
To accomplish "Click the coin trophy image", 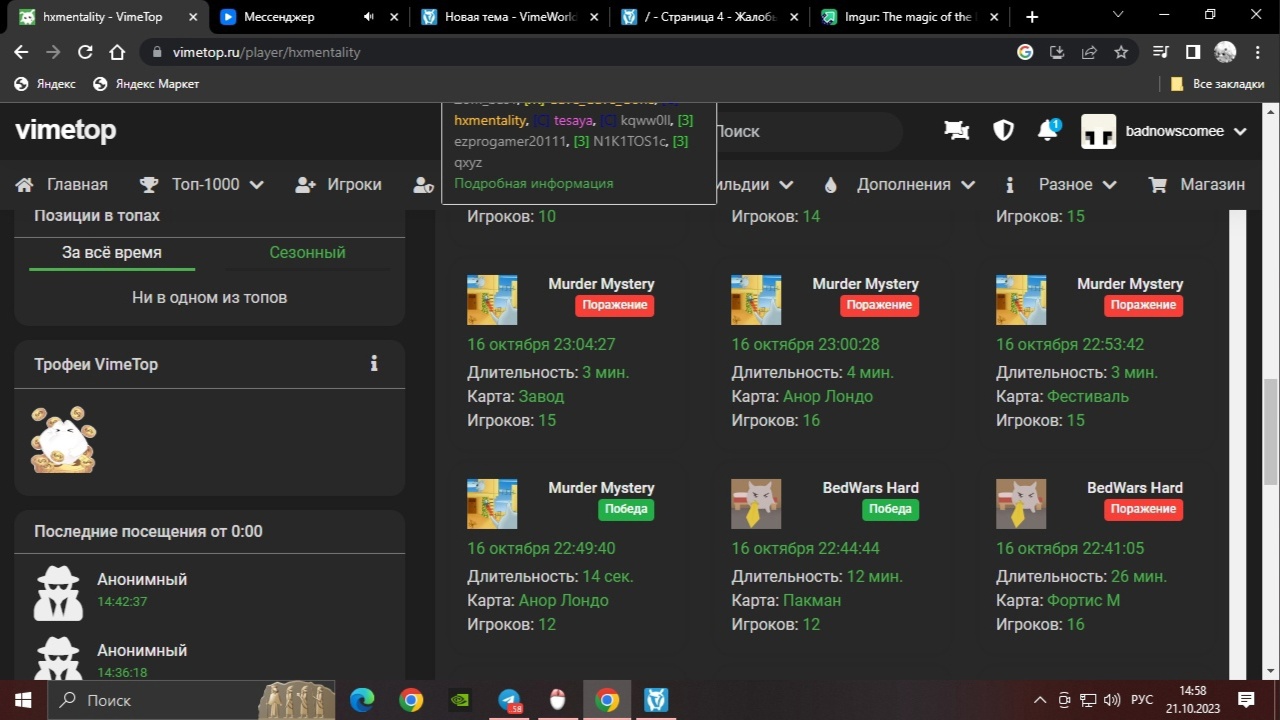I will coord(63,439).
